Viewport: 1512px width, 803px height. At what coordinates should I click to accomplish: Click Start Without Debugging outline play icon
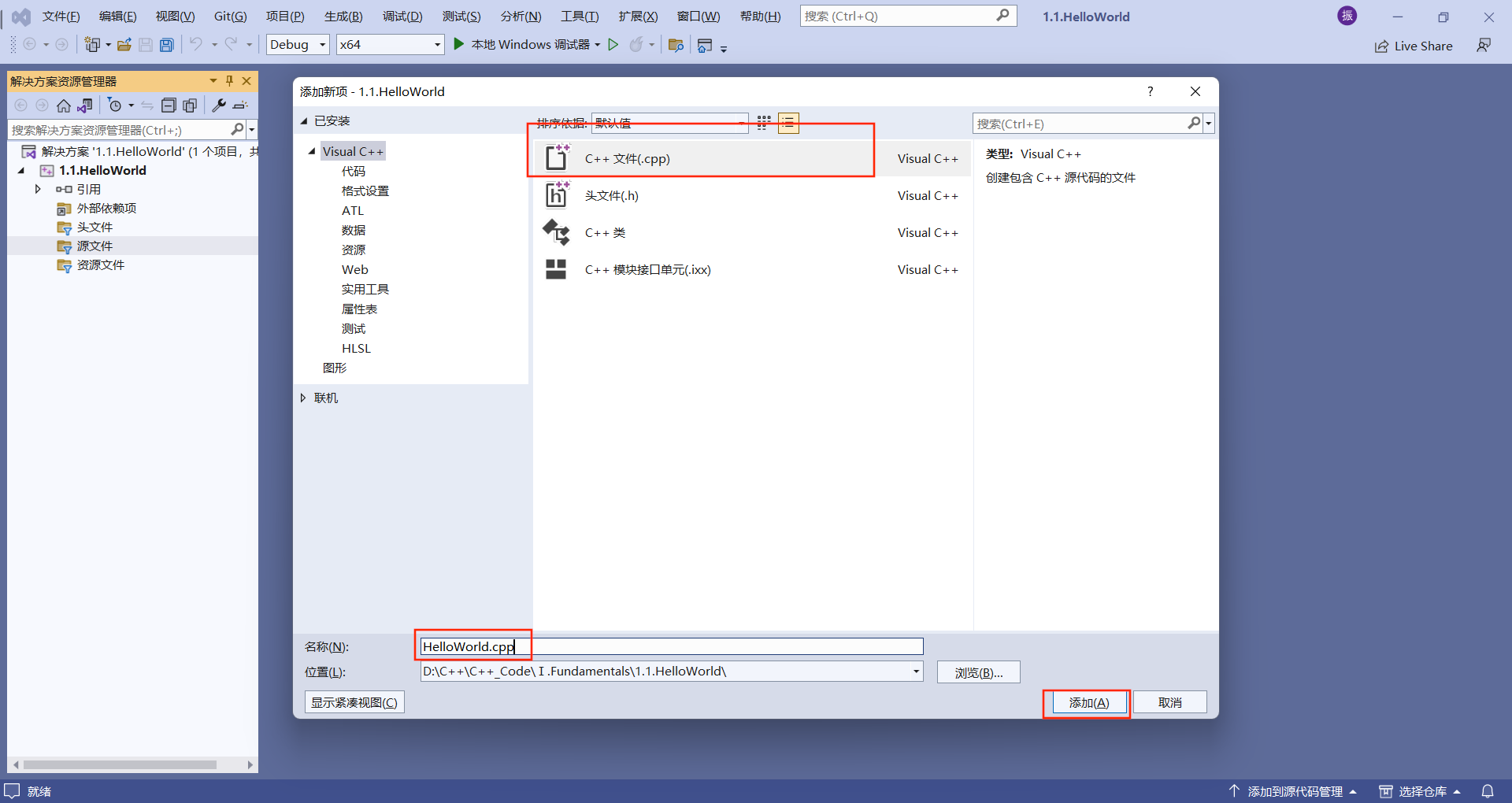pos(613,45)
